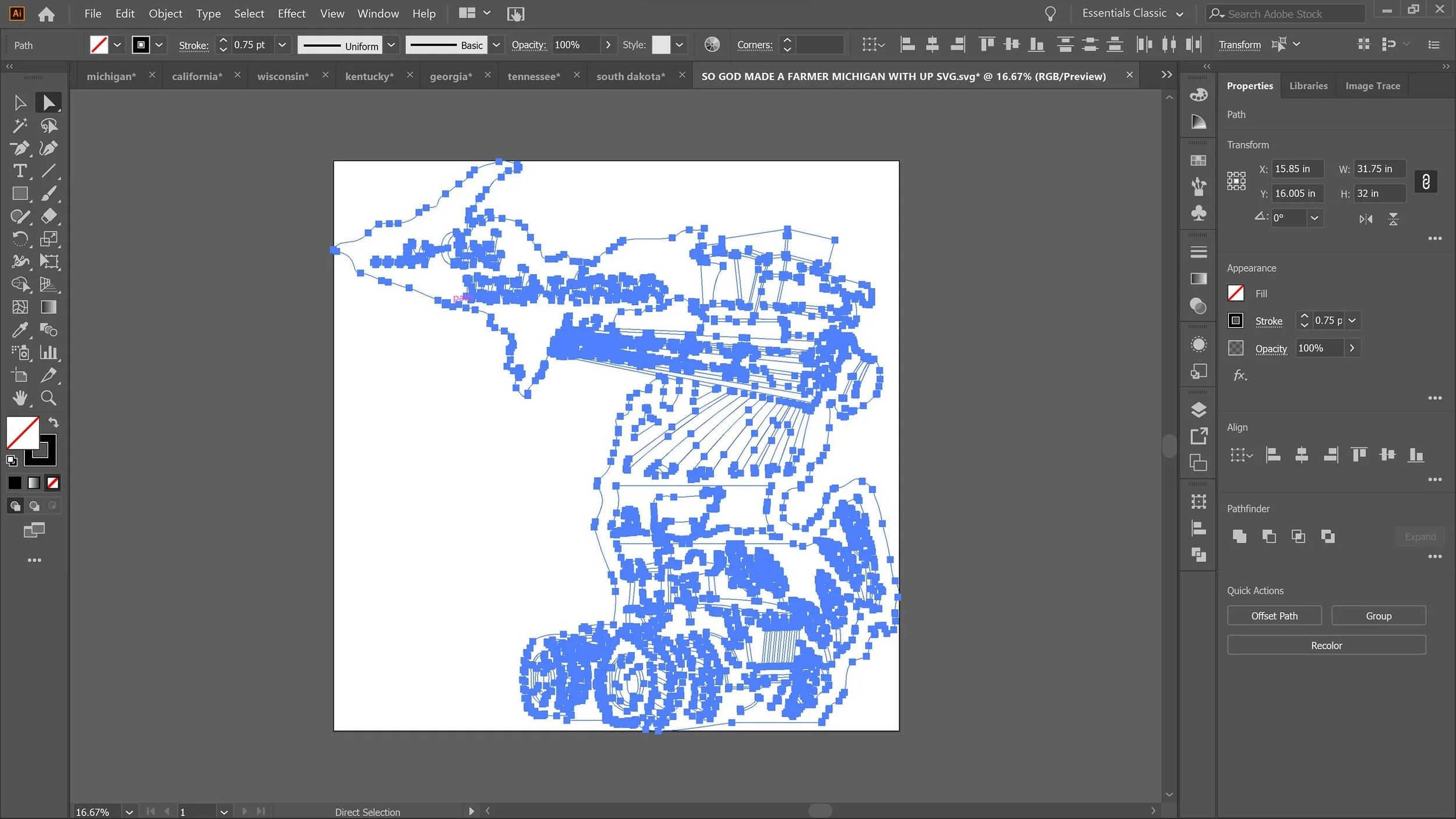Click the Recolor button in Quick Actions
Viewport: 1456px width, 819px height.
[x=1326, y=646]
